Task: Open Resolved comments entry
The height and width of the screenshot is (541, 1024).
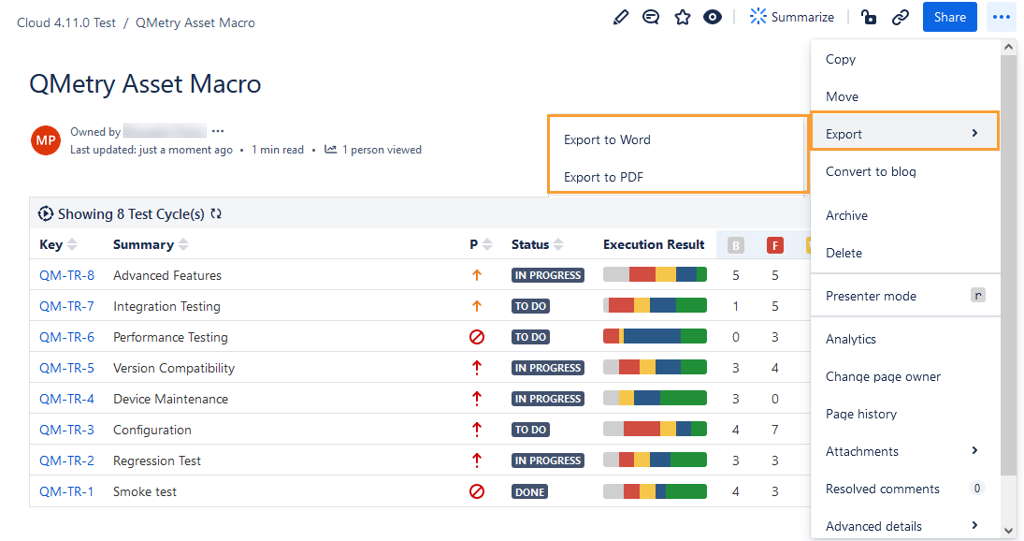Action: pyautogui.click(x=905, y=489)
